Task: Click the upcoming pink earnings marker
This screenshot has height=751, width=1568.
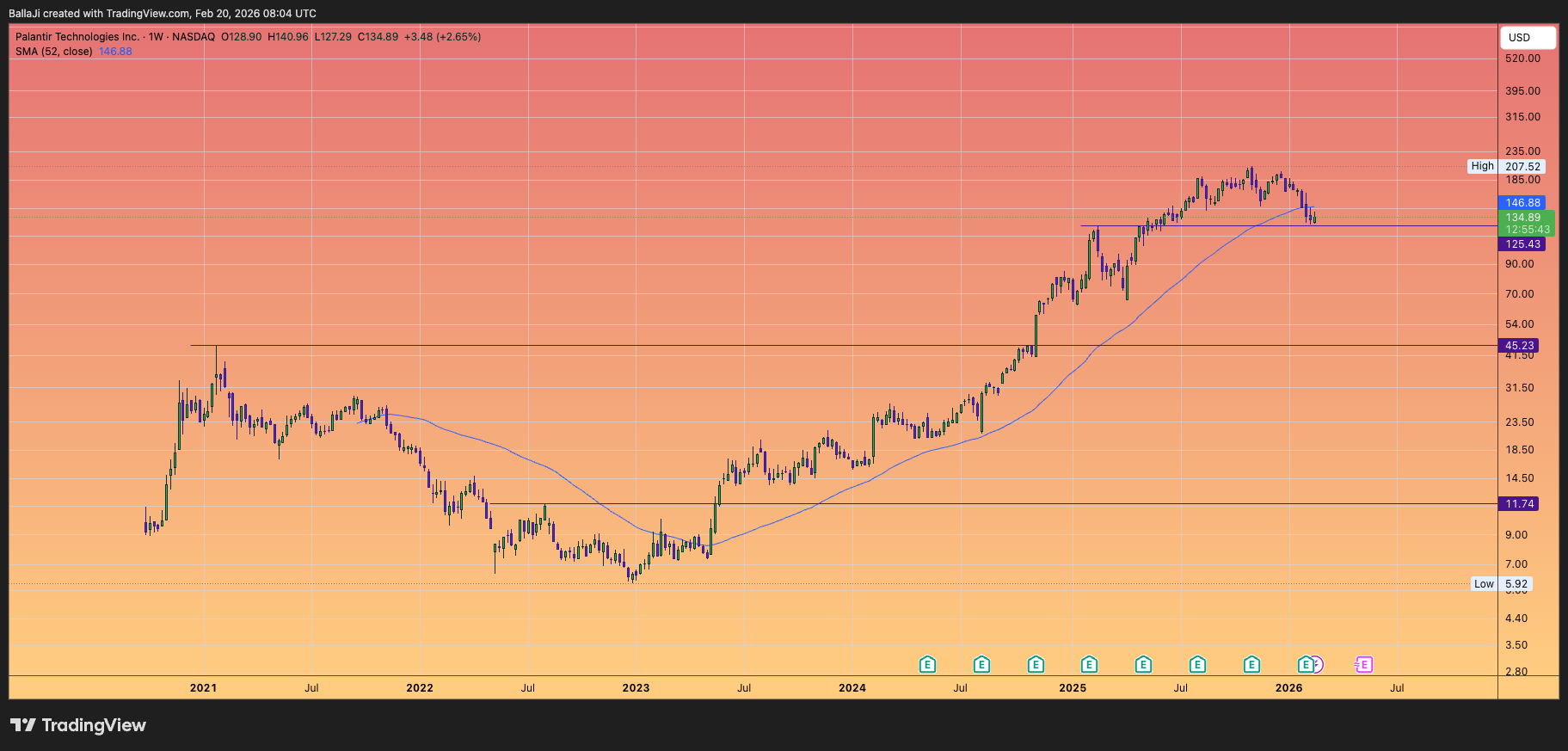Action: pyautogui.click(x=1364, y=664)
